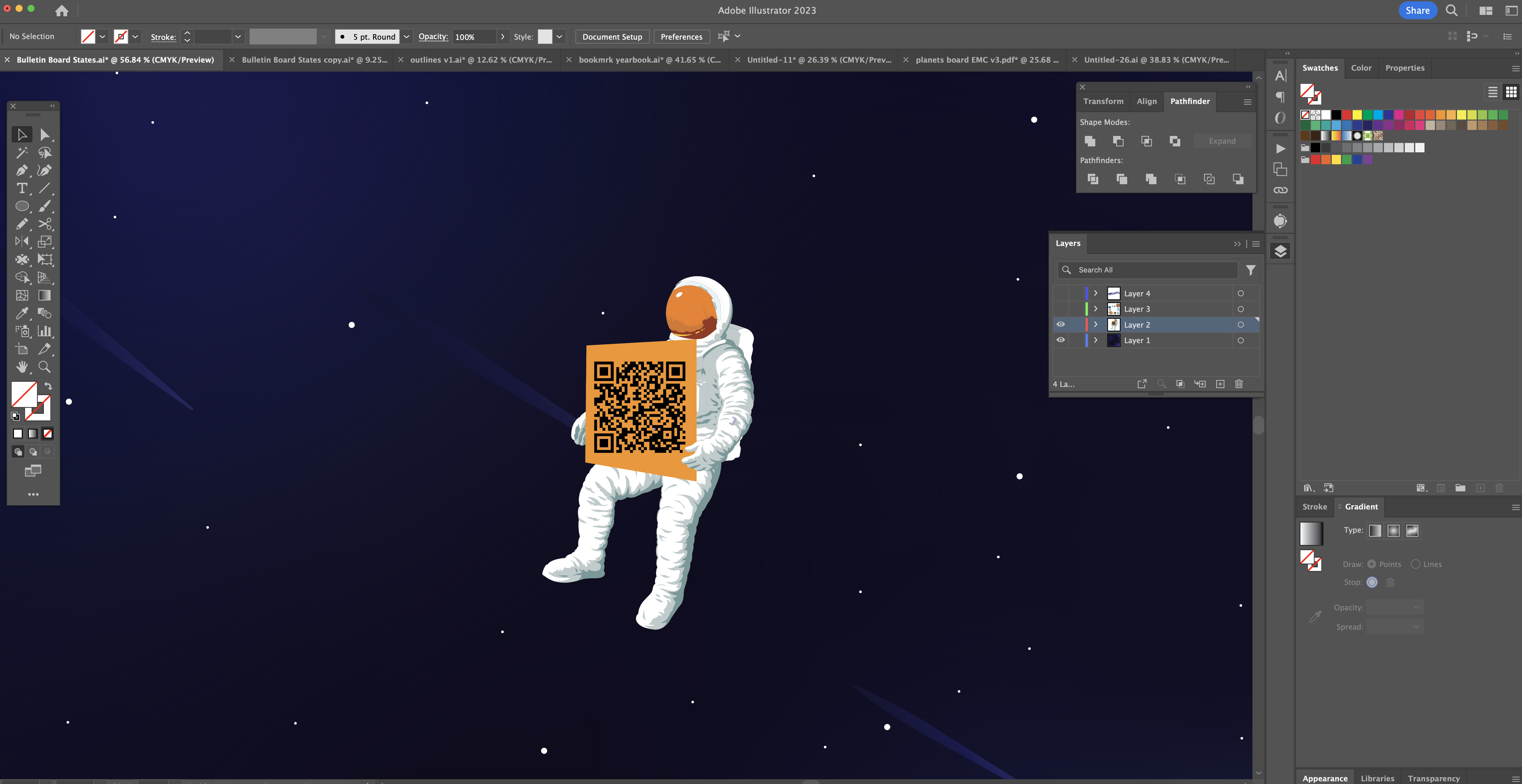Select the Line Segment tool
Viewport: 1522px width, 784px height.
tap(45, 188)
